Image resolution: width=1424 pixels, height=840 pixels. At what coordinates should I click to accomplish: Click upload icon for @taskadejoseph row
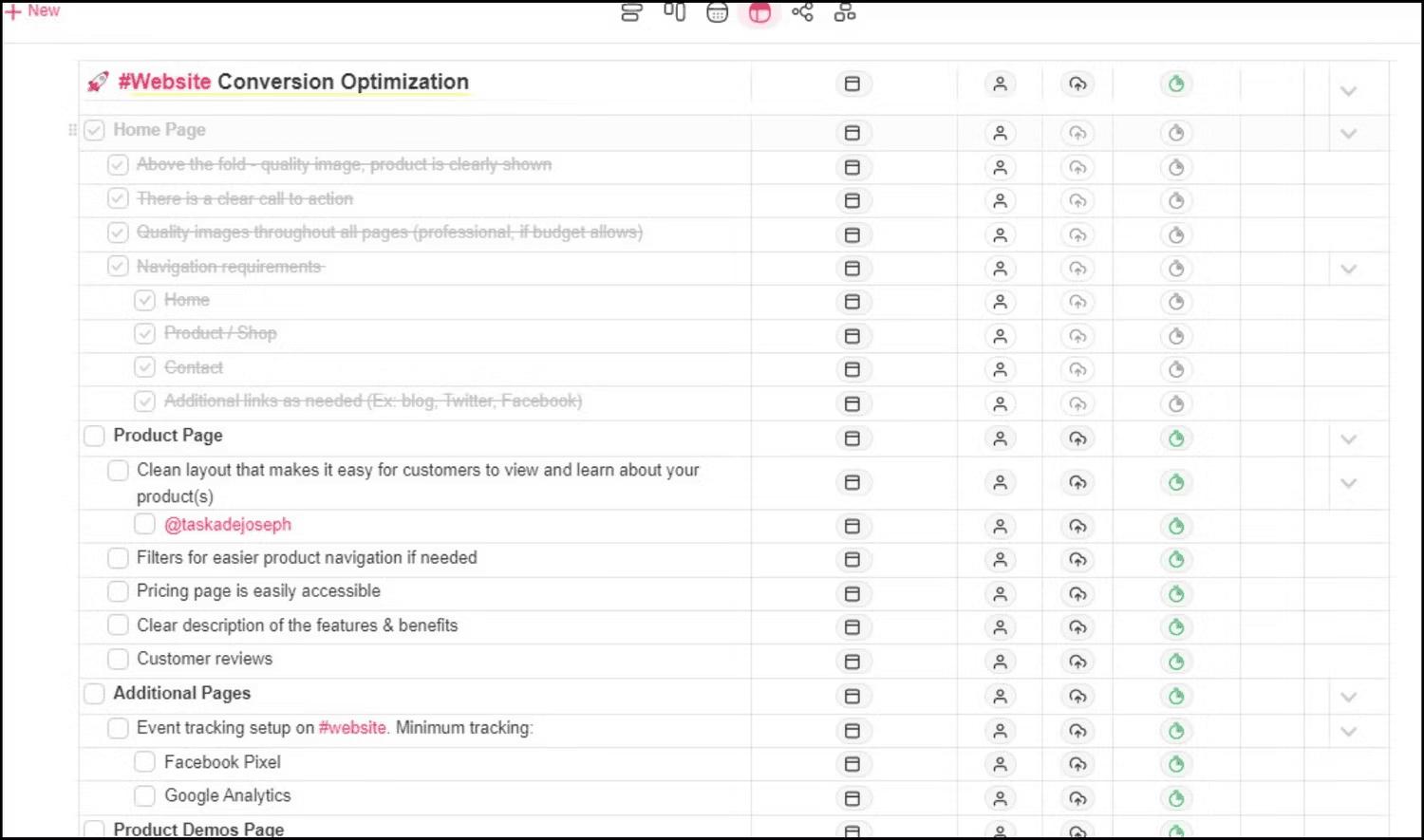(x=1077, y=527)
